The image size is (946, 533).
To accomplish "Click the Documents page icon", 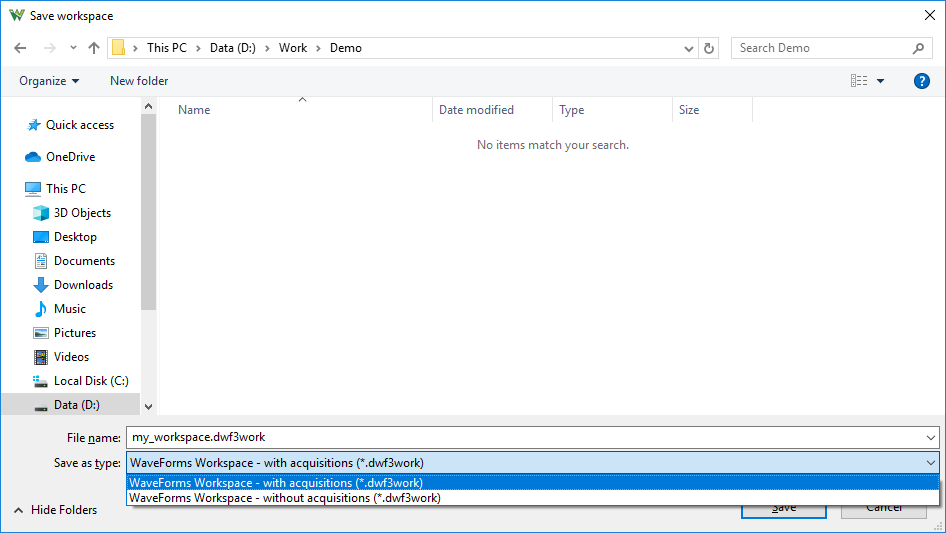I will [40, 261].
